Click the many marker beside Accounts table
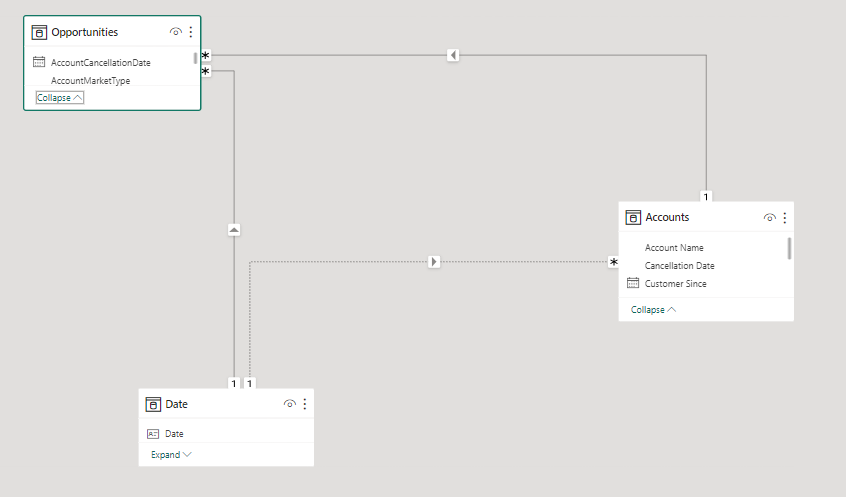Viewport: 846px width, 497px height. coord(613,262)
